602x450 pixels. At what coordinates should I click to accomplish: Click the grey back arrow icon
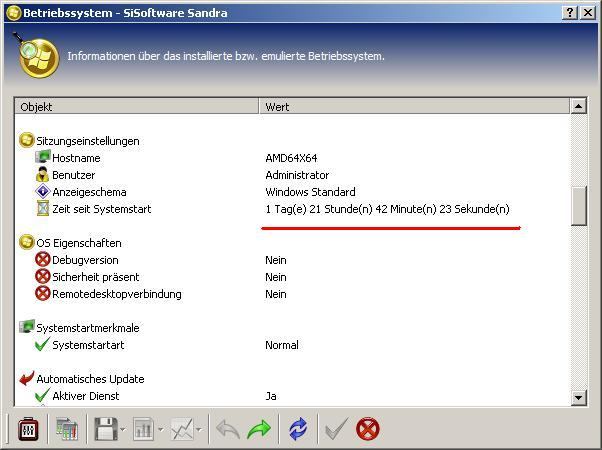228,429
